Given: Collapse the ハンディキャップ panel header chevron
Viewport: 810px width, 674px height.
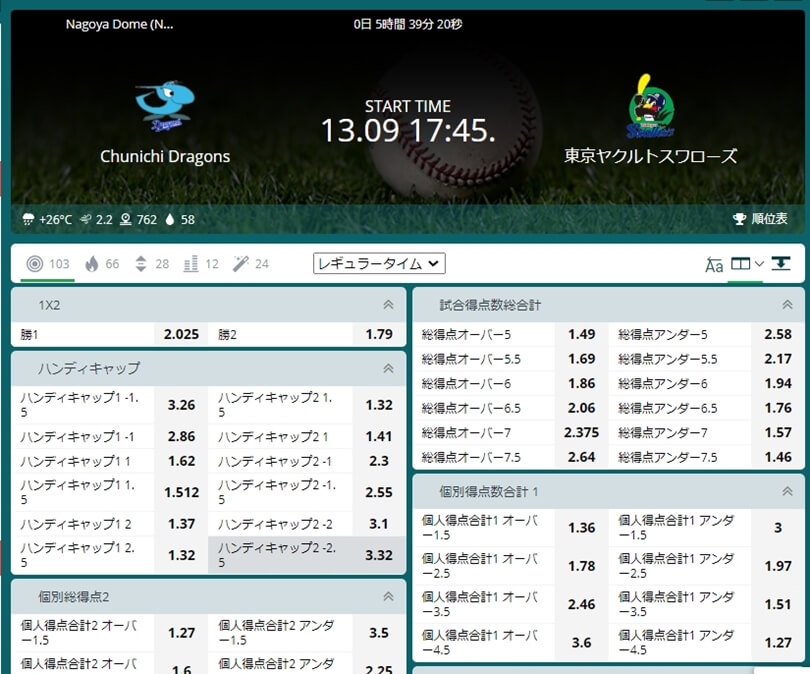Looking at the screenshot, I should coord(390,371).
